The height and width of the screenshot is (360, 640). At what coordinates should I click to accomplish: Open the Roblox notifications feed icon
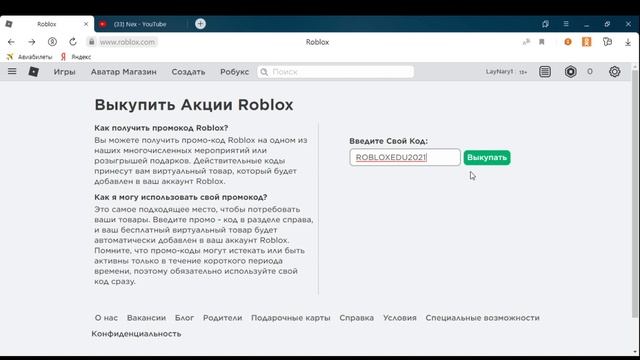(545, 72)
